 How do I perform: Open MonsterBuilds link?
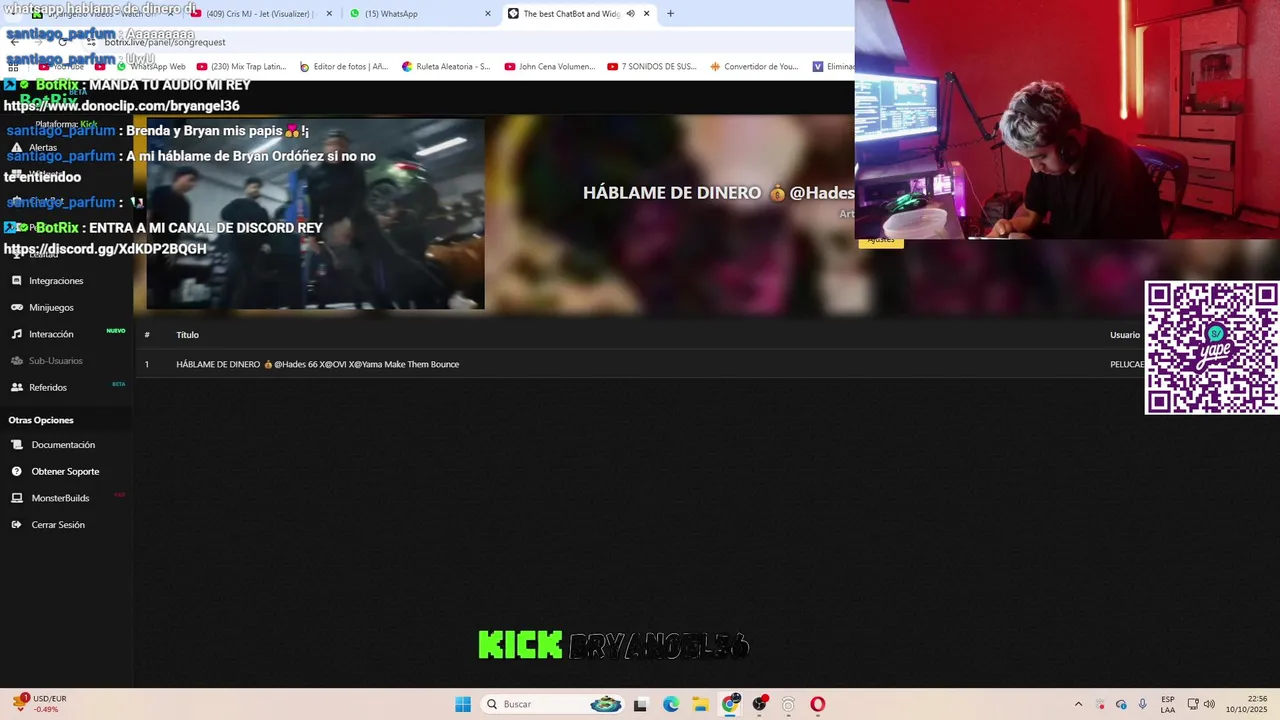point(60,498)
